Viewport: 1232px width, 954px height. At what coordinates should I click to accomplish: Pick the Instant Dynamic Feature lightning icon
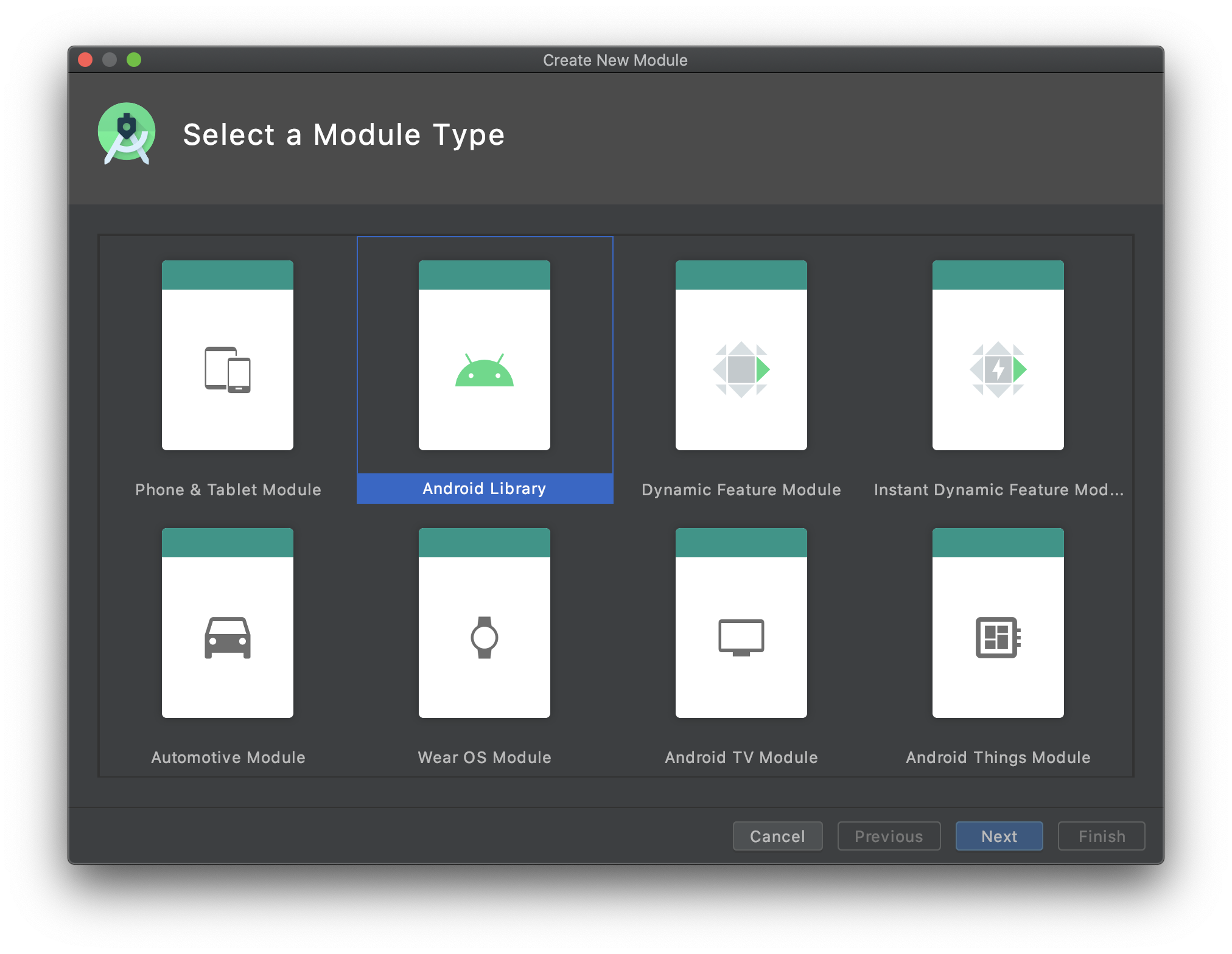(998, 369)
